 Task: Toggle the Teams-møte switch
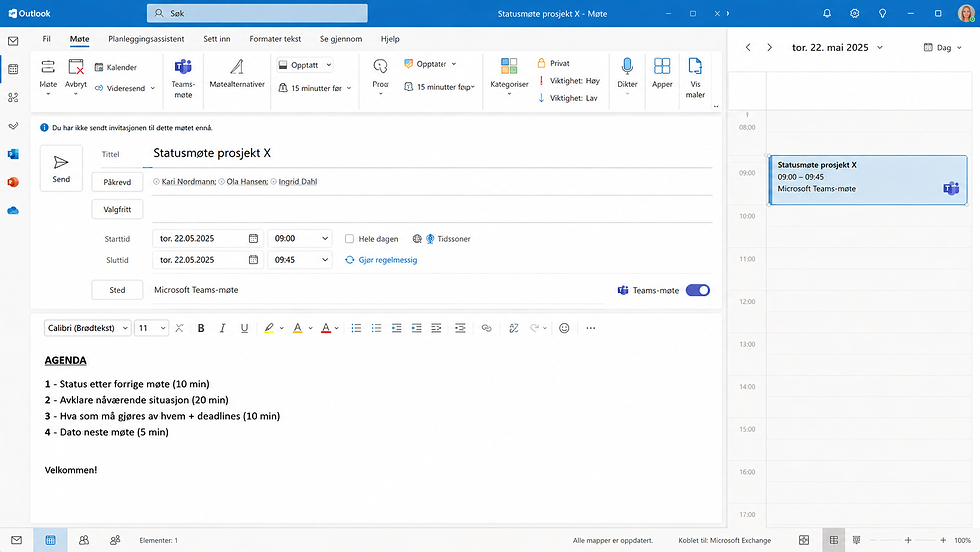[698, 290]
